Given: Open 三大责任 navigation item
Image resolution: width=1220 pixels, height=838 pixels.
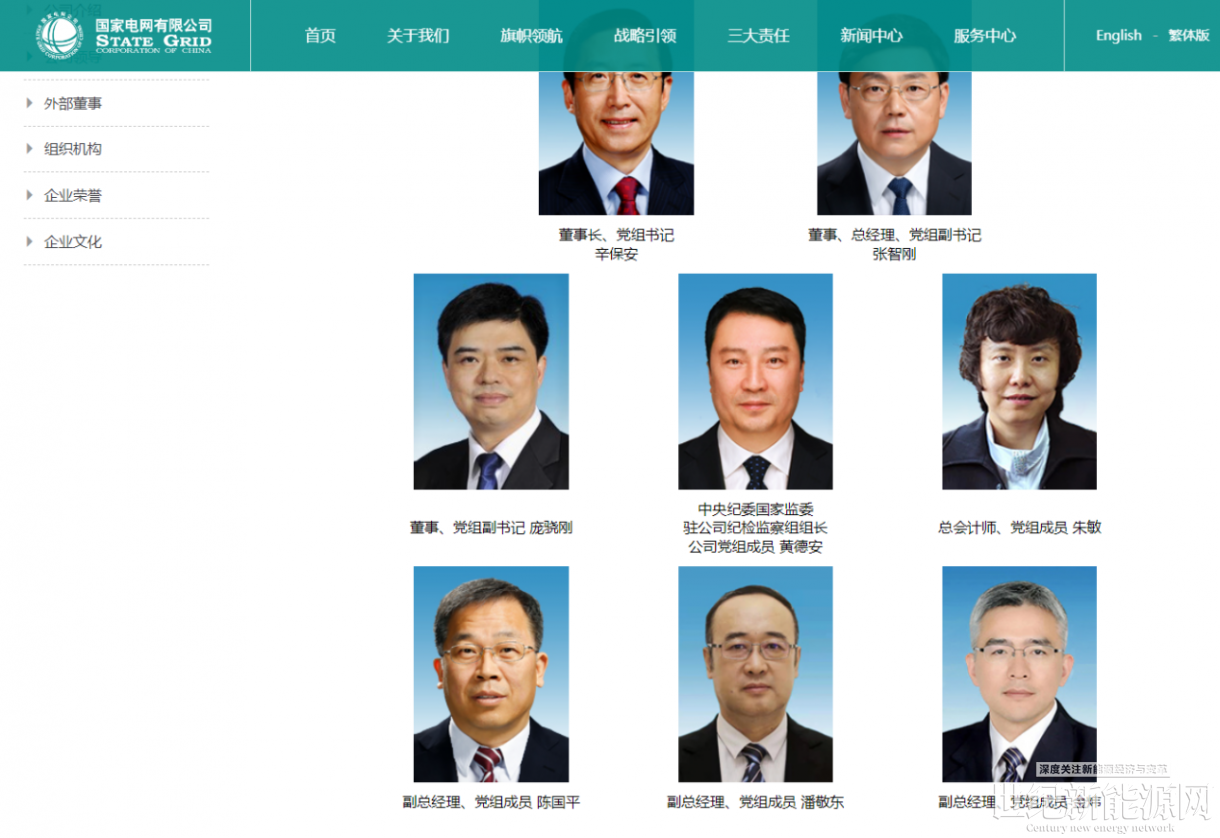Looking at the screenshot, I should [x=758, y=36].
